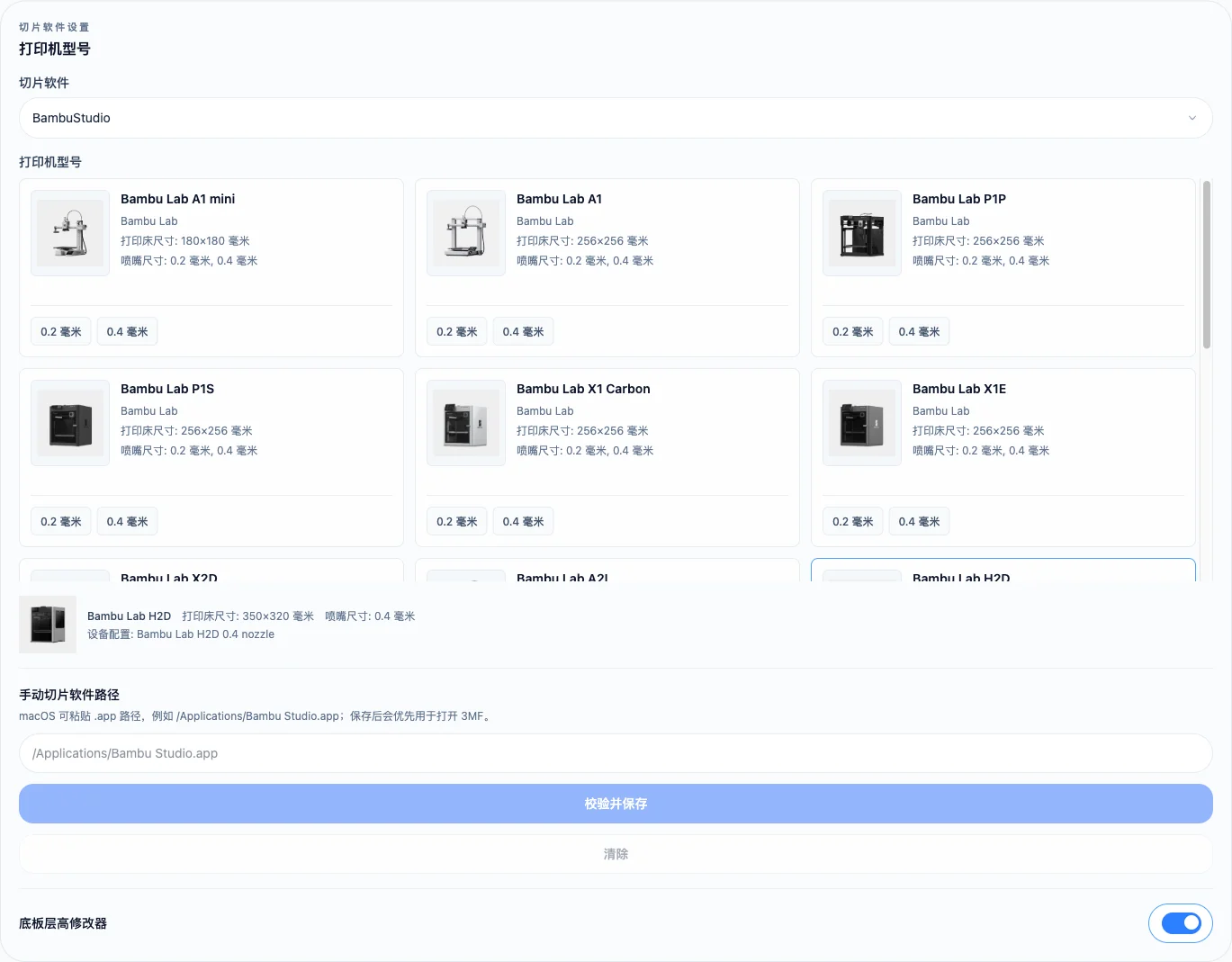Choose the Bambu Lab X1 Carbon image
This screenshot has height=962, width=1232.
466,423
